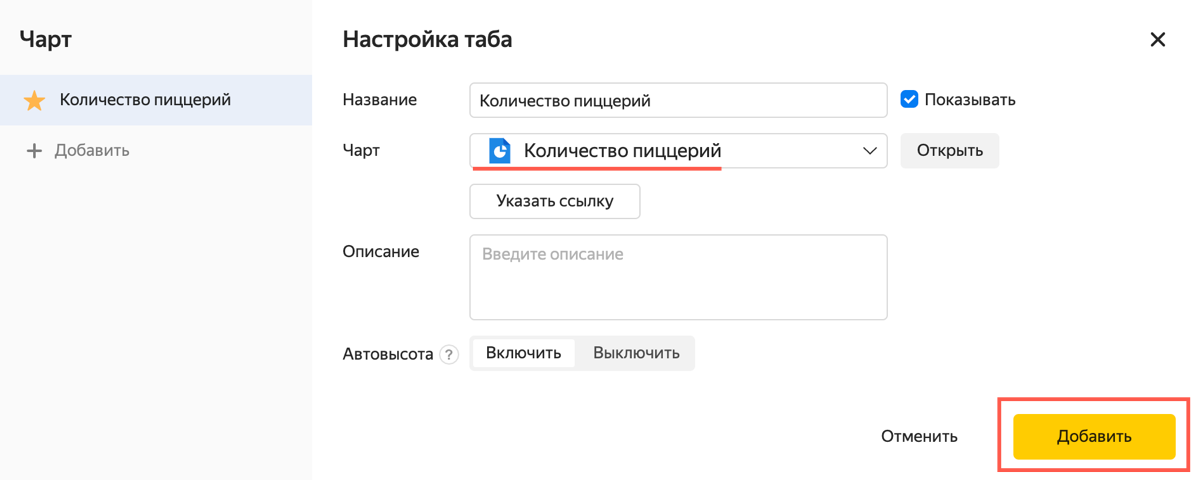Uncheck the Показывать checkbox

[909, 99]
